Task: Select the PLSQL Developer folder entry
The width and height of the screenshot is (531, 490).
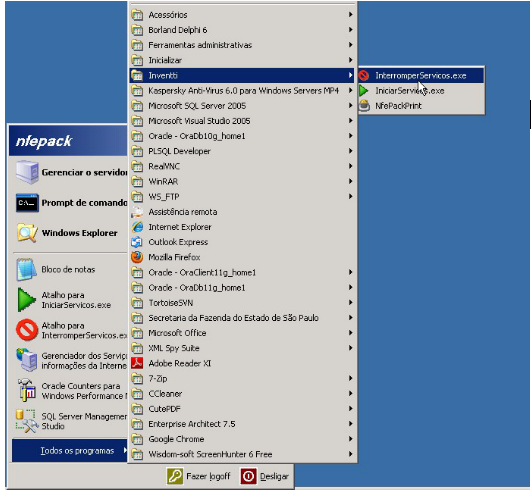Action: click(242, 151)
